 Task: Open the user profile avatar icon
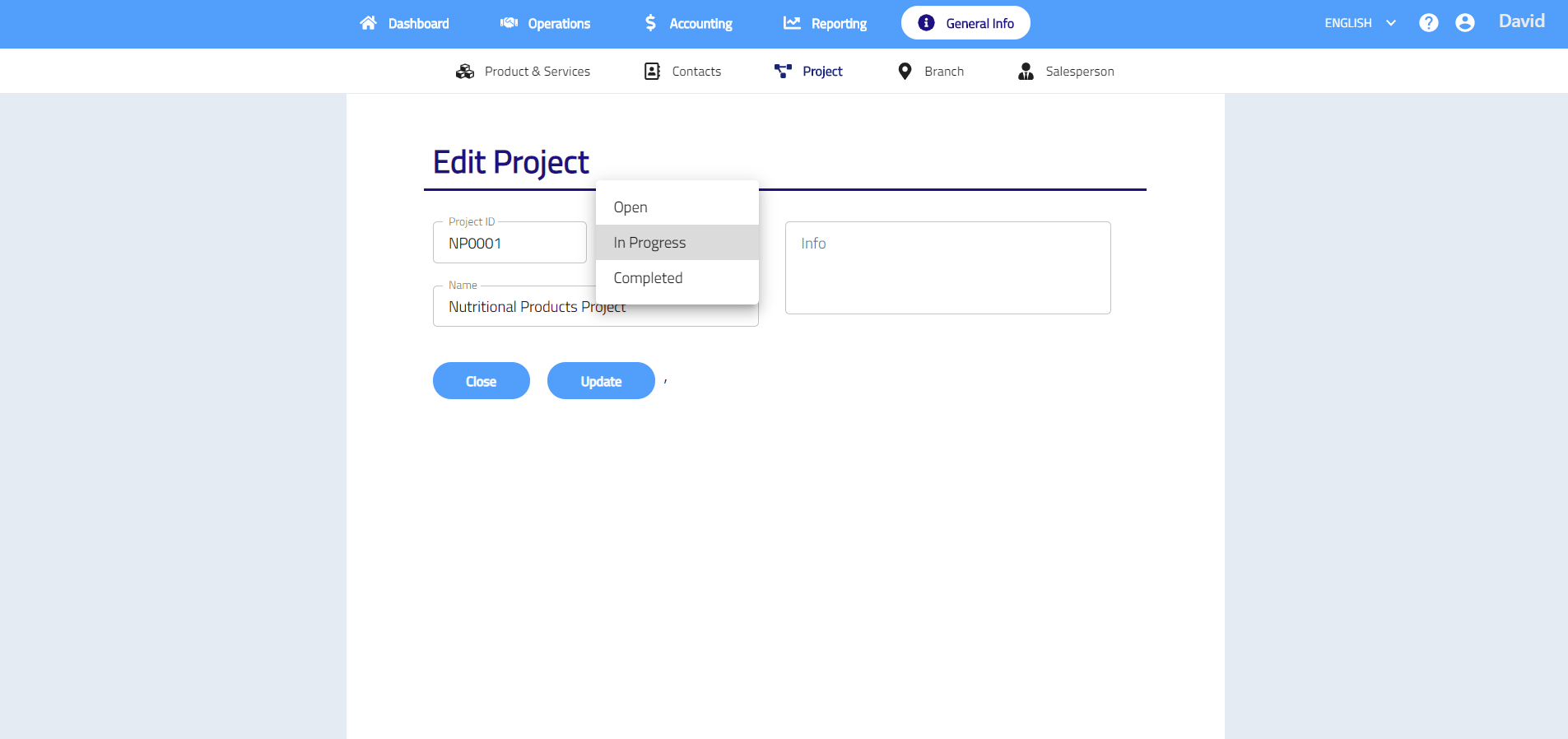click(1464, 23)
